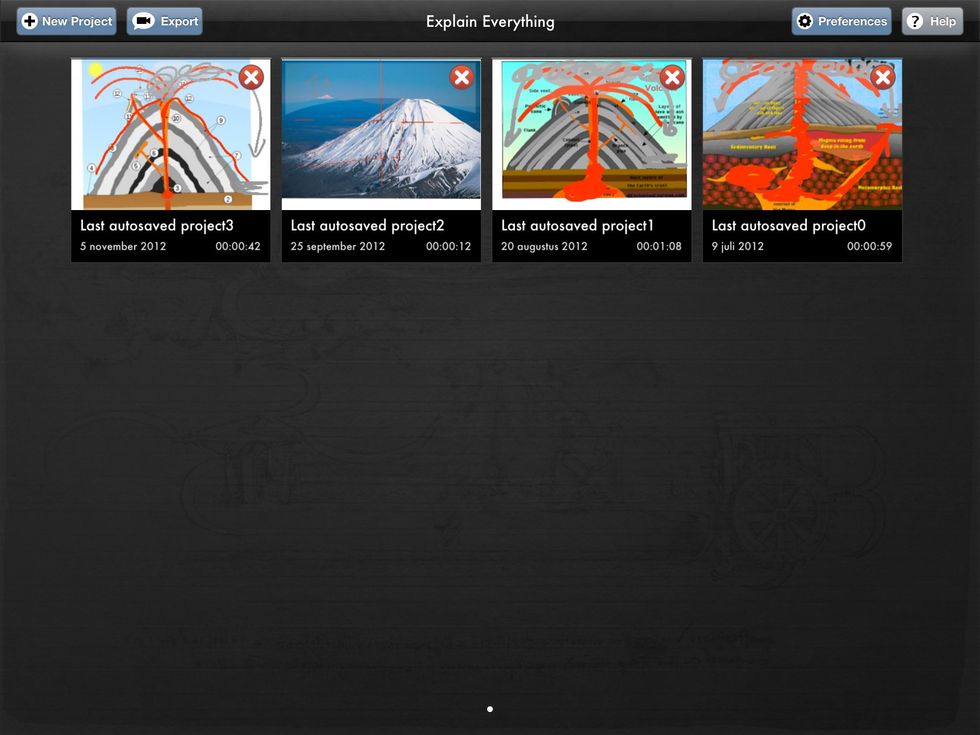Screen dimensions: 980x735
Task: Open project3 volcano drawing thumbnail
Action: point(171,134)
